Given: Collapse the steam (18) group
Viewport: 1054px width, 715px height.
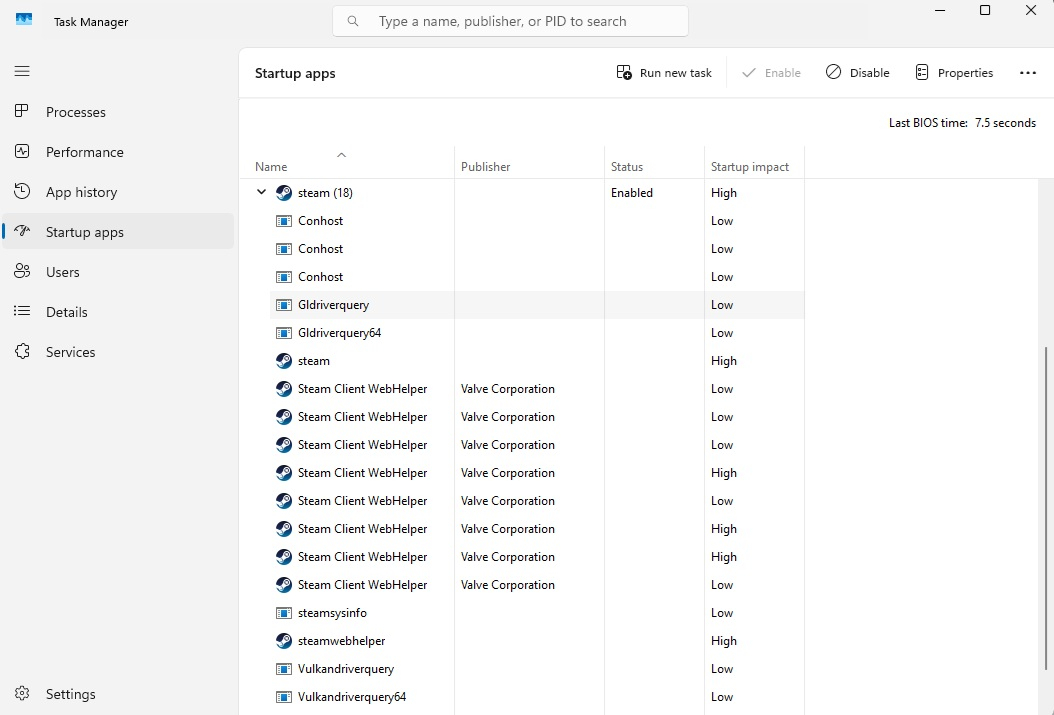Looking at the screenshot, I should coord(261,192).
